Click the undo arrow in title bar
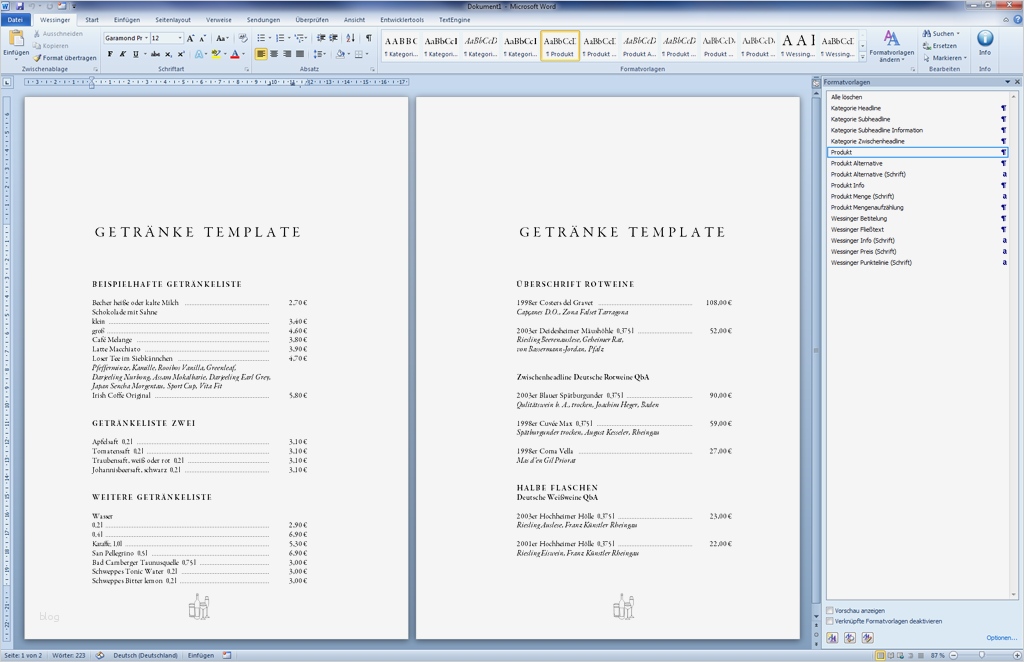This screenshot has width=1024, height=662. (x=31, y=6)
